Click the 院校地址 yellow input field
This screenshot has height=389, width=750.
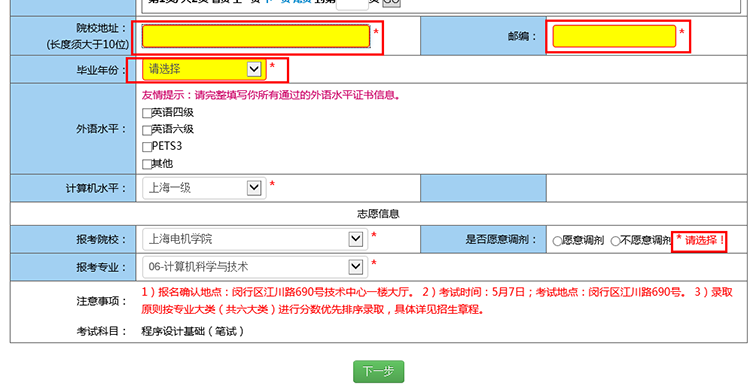pos(256,36)
